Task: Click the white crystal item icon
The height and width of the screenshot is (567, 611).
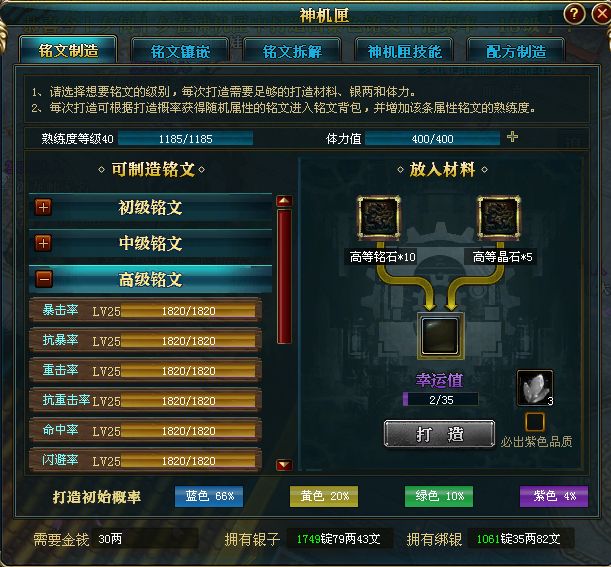Action: tap(535, 388)
